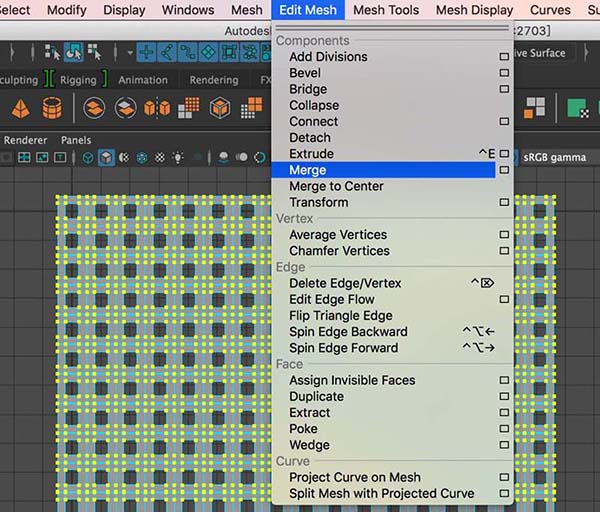Open the Mesh Tools menu

386,10
